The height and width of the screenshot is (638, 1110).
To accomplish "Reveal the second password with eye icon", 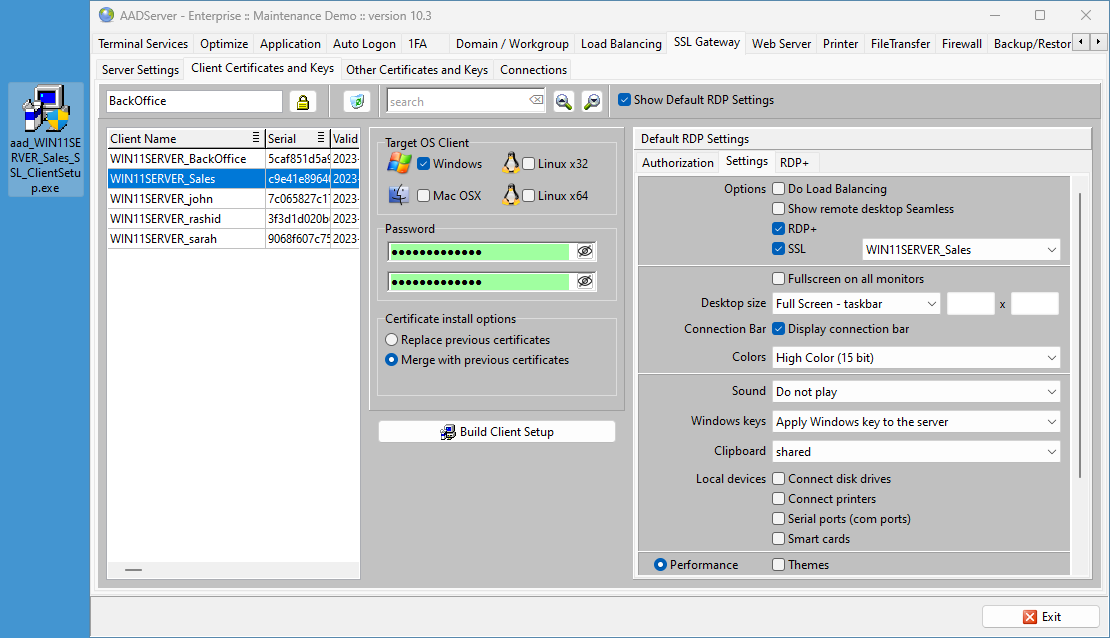I will coord(585,282).
